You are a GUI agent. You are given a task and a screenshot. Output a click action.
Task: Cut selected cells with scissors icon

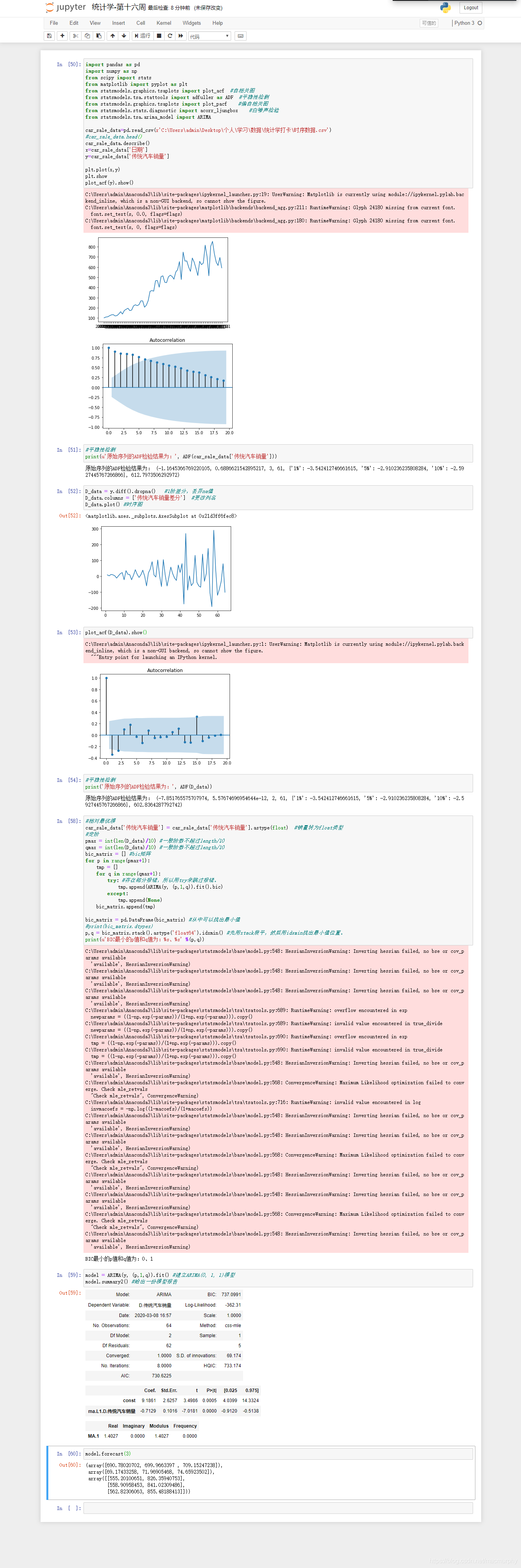point(75,36)
